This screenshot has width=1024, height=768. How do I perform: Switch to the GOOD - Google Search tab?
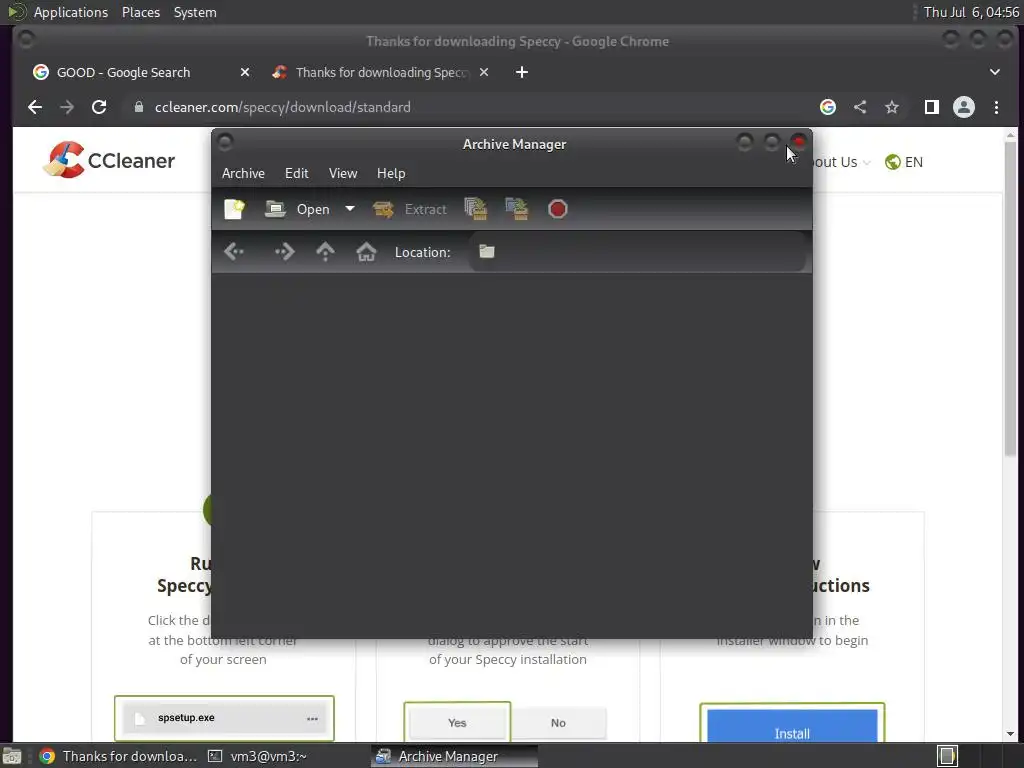click(x=123, y=72)
